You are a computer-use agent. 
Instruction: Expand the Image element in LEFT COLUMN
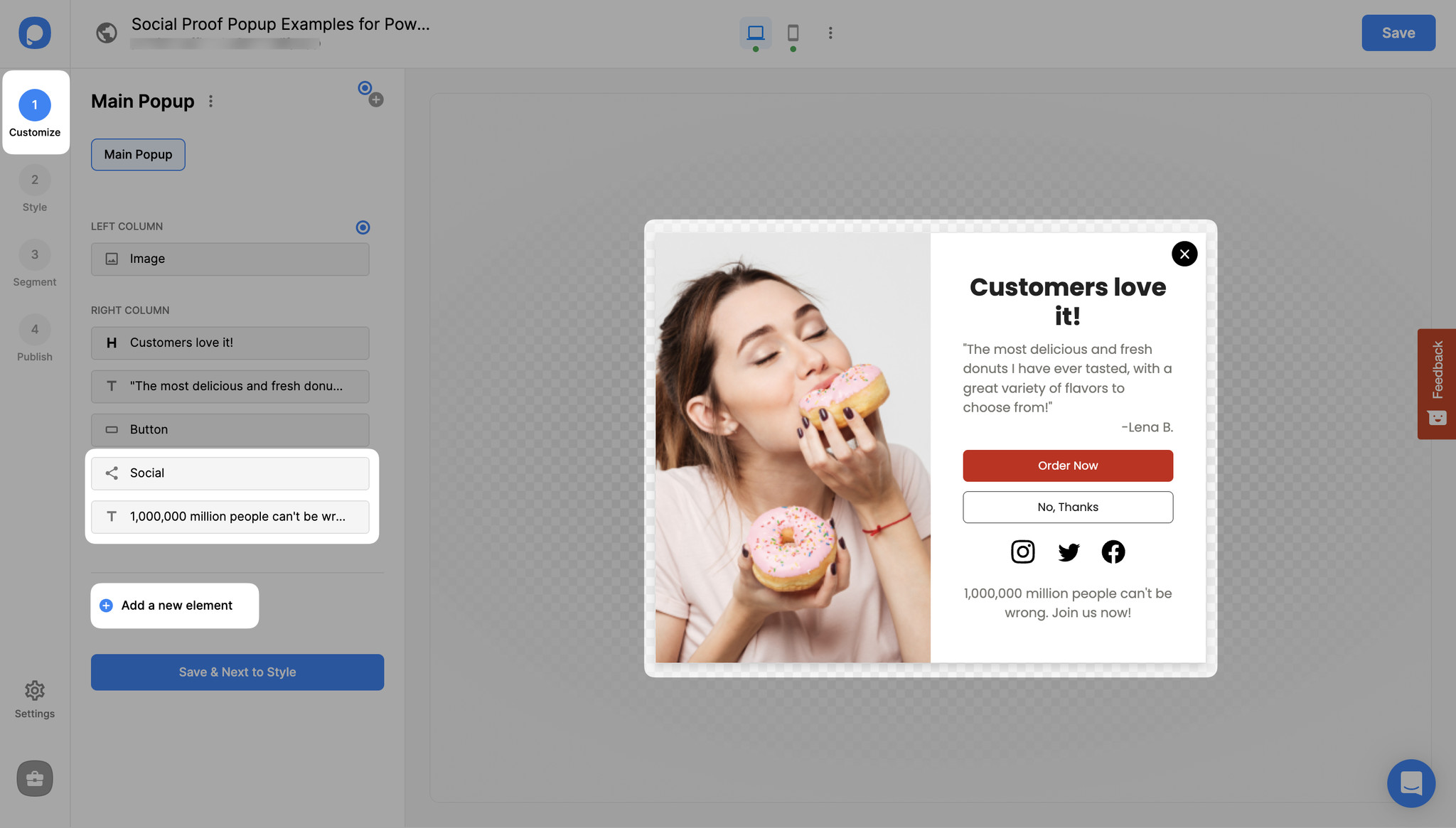230,258
